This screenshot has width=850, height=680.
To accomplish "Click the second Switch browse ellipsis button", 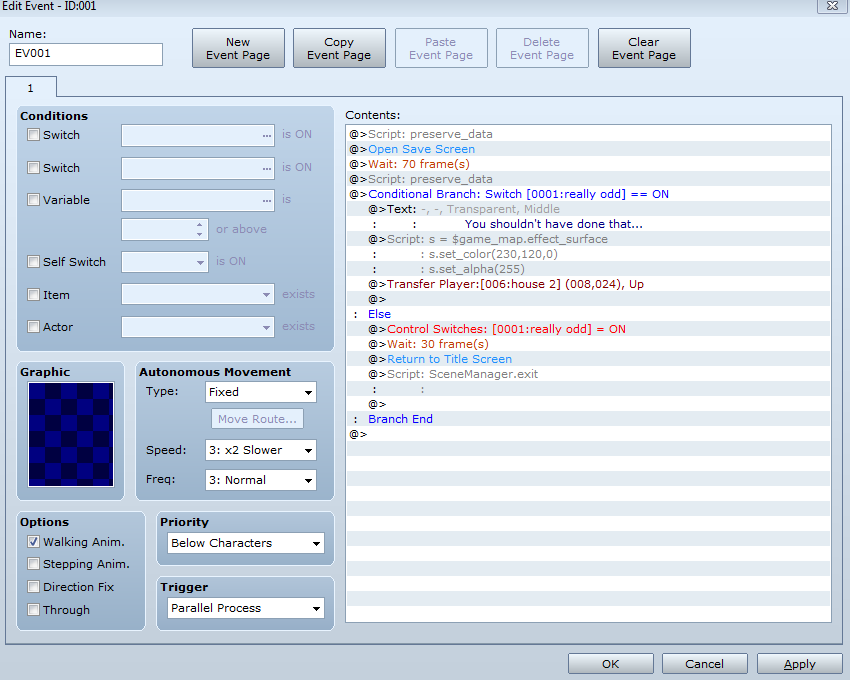I will pos(266,169).
